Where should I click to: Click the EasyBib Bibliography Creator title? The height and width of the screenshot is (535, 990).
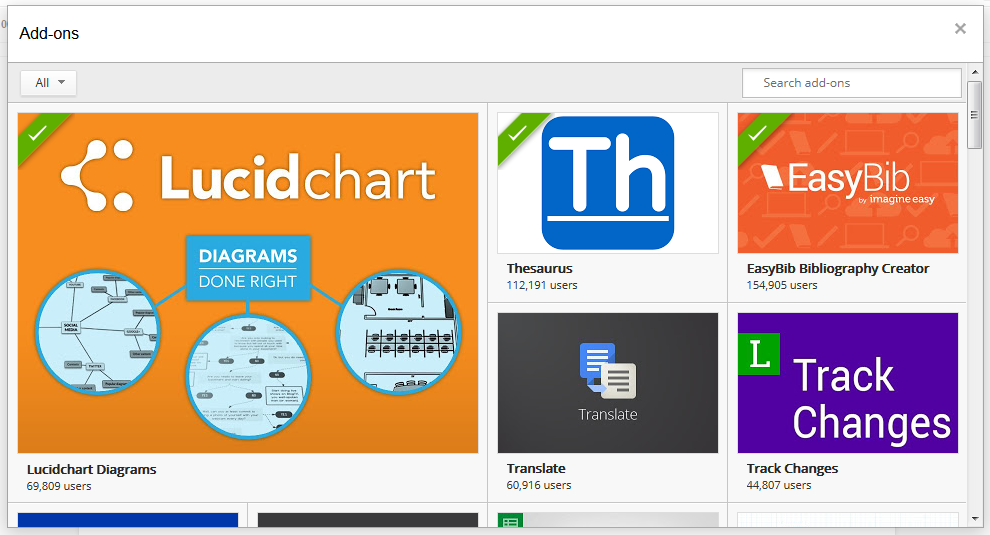838,268
